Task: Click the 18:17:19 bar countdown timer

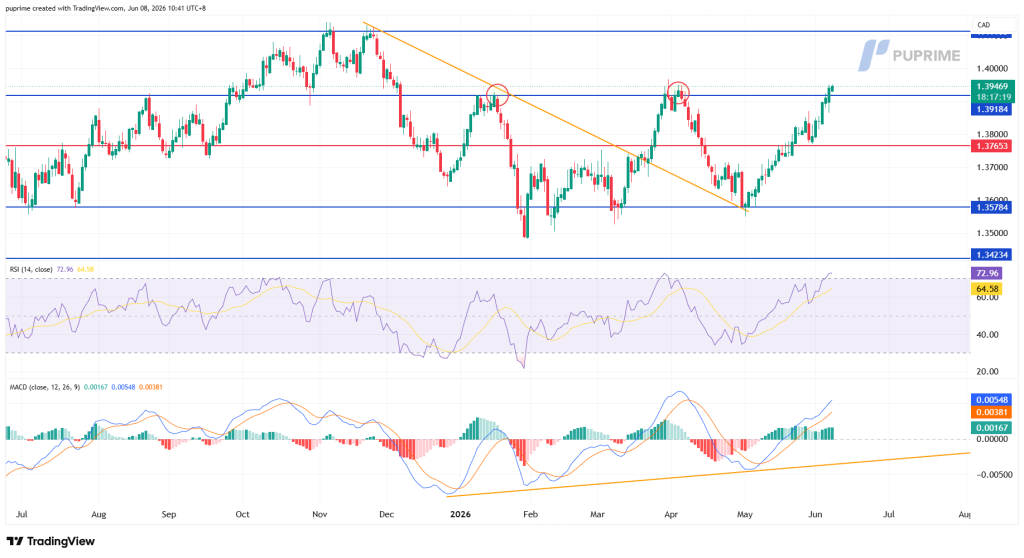Action: tap(993, 97)
